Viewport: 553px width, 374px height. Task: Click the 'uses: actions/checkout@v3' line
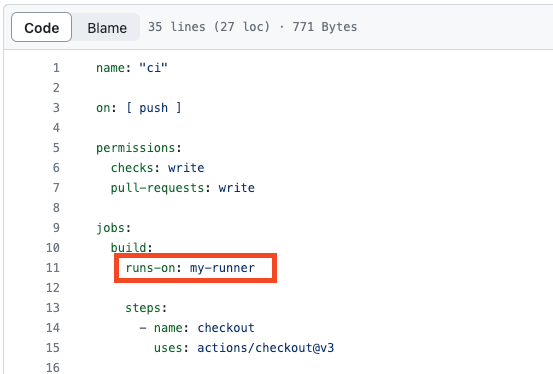[244, 348]
